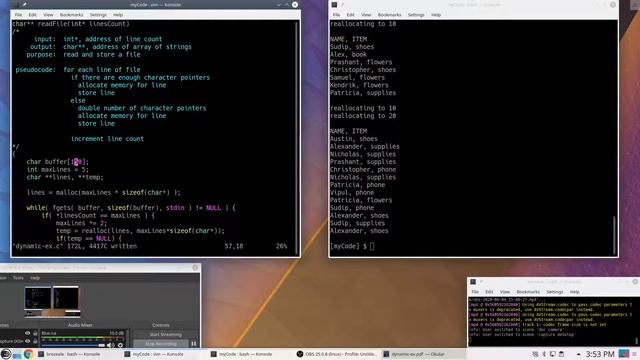Launch Google Chrome from the taskbar

pos(28,354)
